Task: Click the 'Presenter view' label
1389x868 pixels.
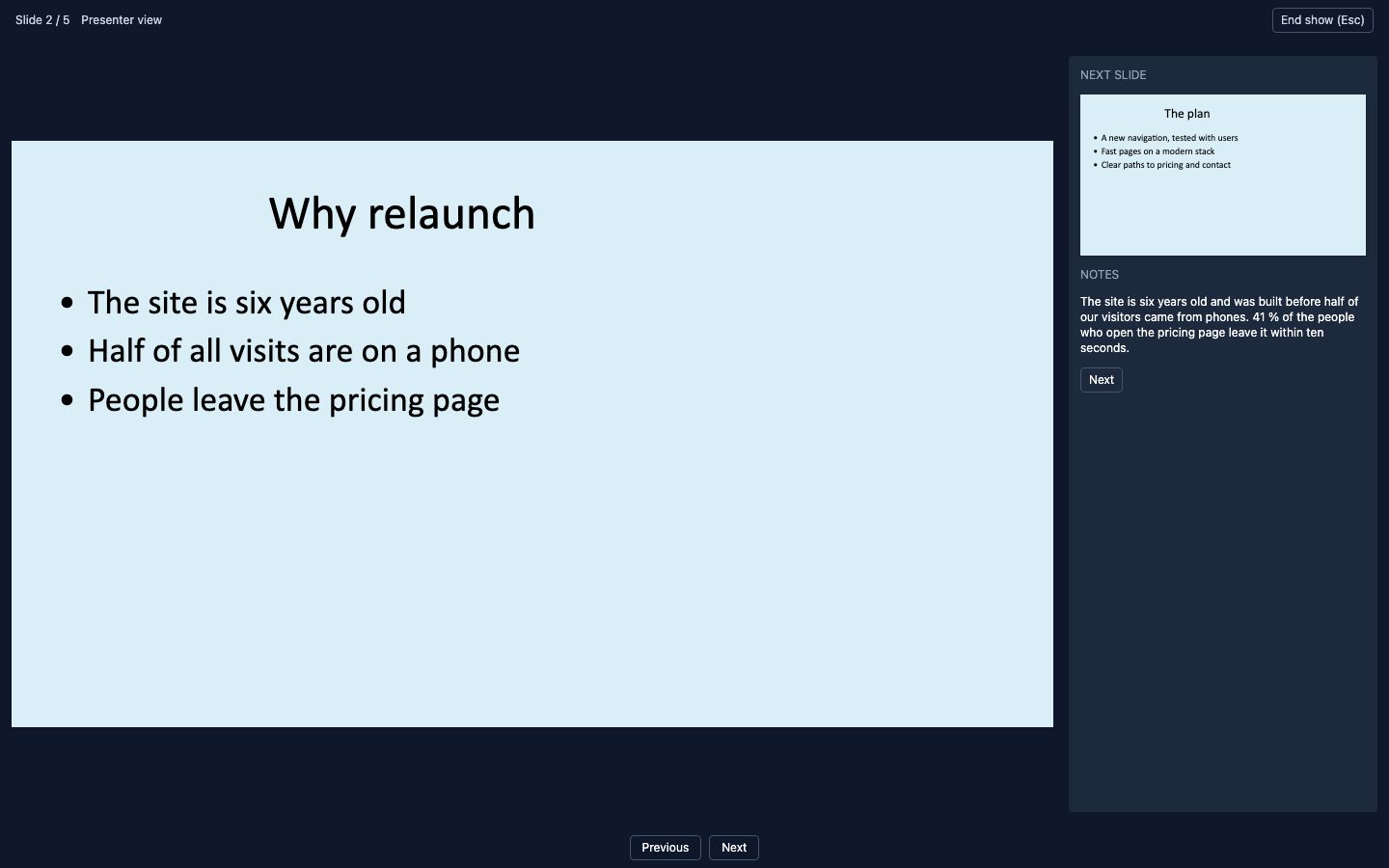Action: [122, 20]
